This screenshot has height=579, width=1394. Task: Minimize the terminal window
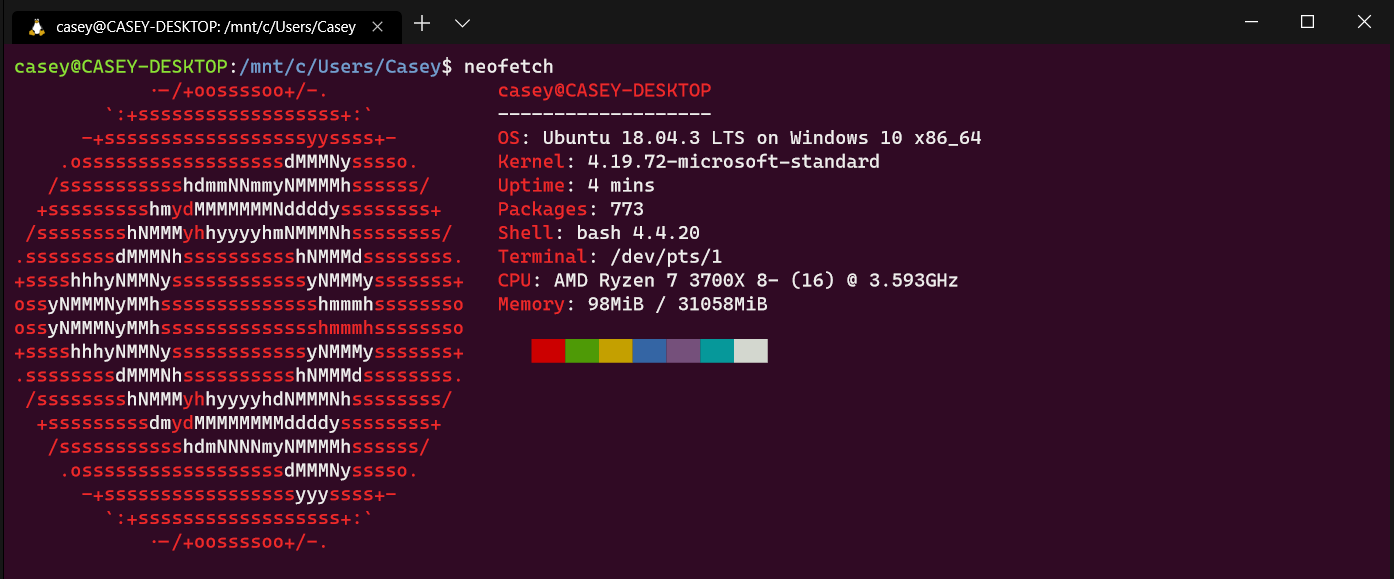[x=1250, y=21]
